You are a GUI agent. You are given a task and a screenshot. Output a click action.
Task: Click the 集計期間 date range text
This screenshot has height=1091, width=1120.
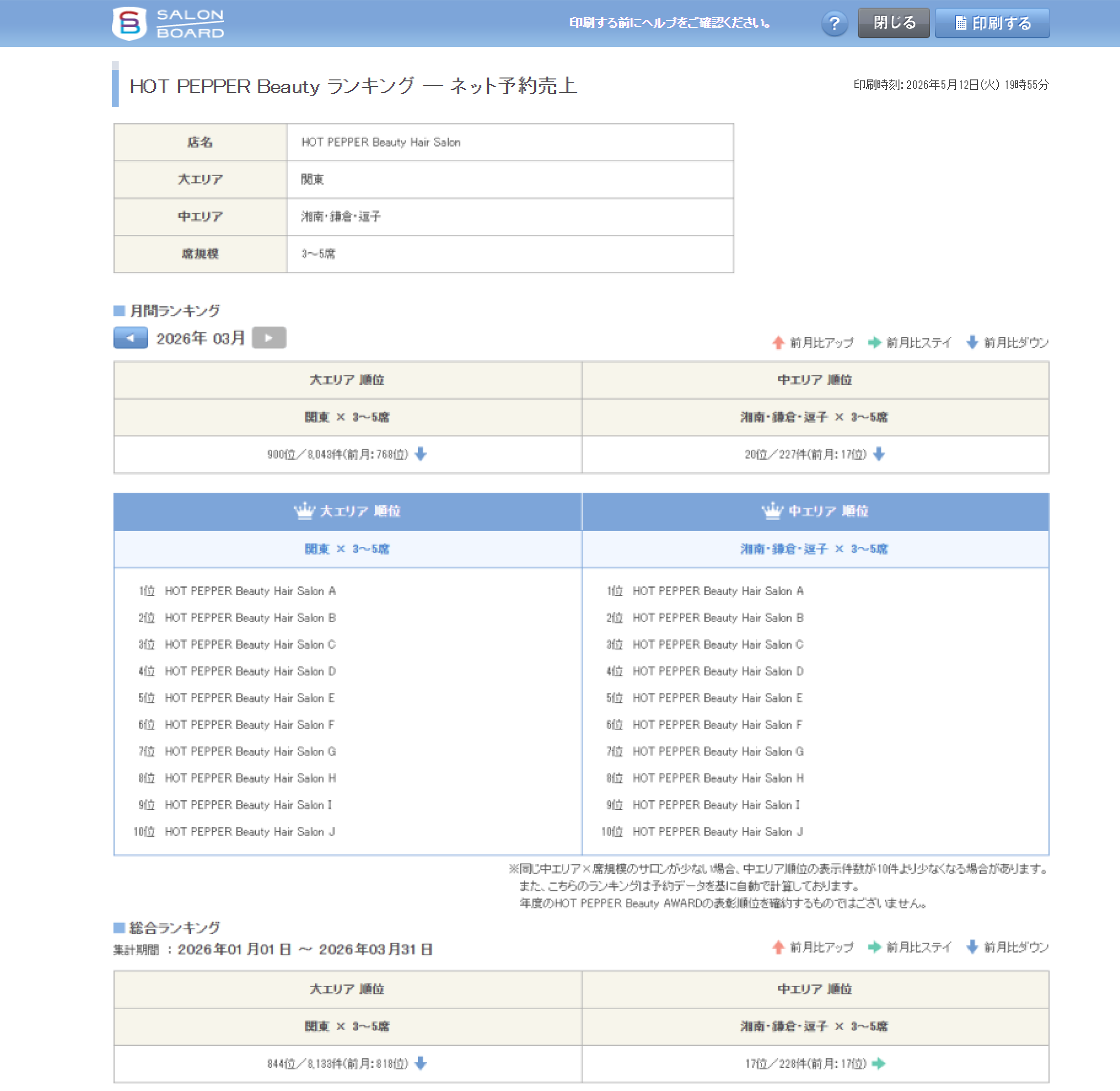(x=273, y=949)
